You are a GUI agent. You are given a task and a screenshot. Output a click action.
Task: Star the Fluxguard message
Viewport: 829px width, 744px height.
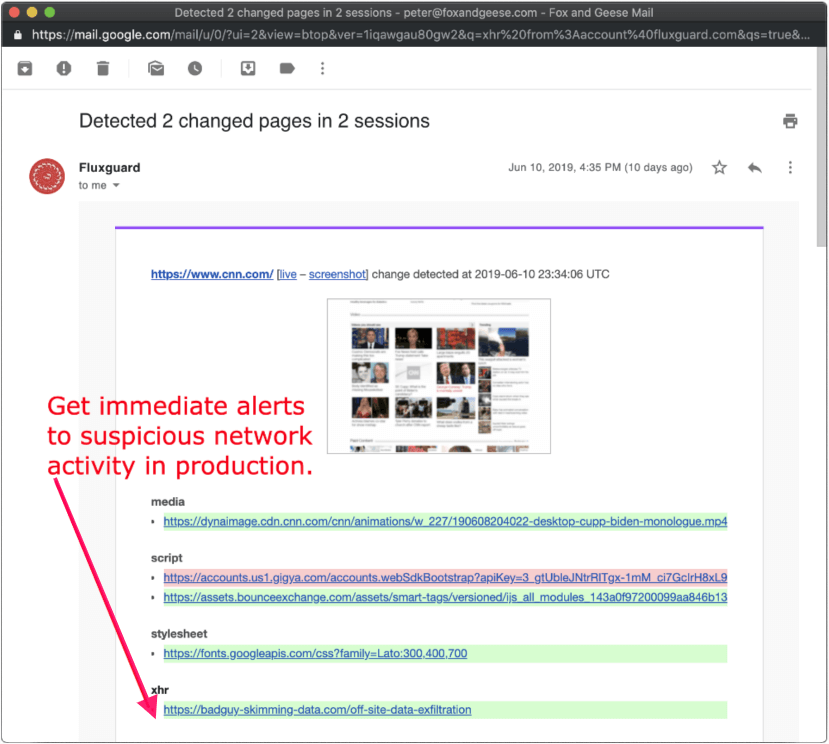point(719,168)
